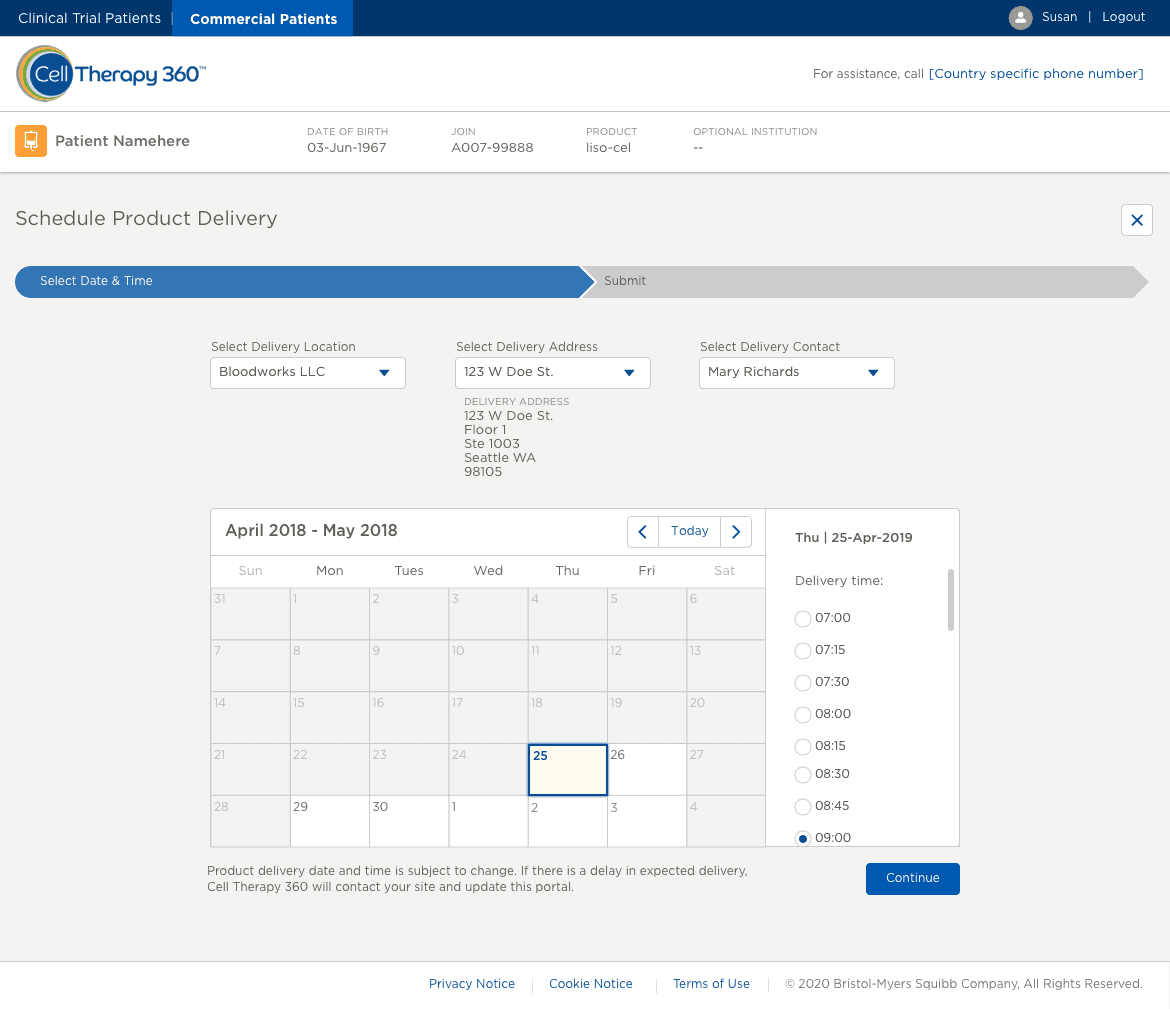Click the delivery time list scrollbar

[951, 600]
